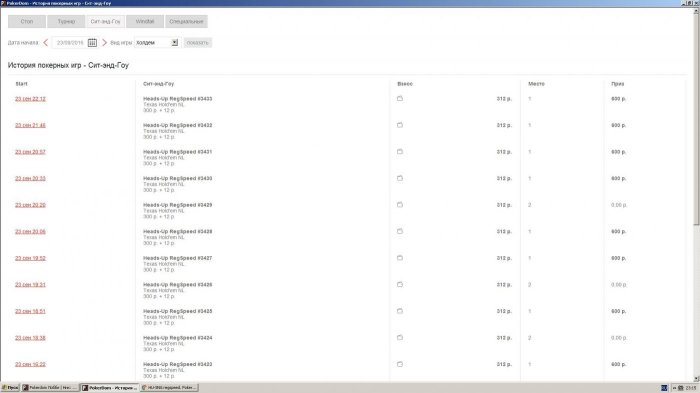The image size is (700, 393).
Task: Click the vertical scrollbar down arrow
Action: (x=696, y=379)
